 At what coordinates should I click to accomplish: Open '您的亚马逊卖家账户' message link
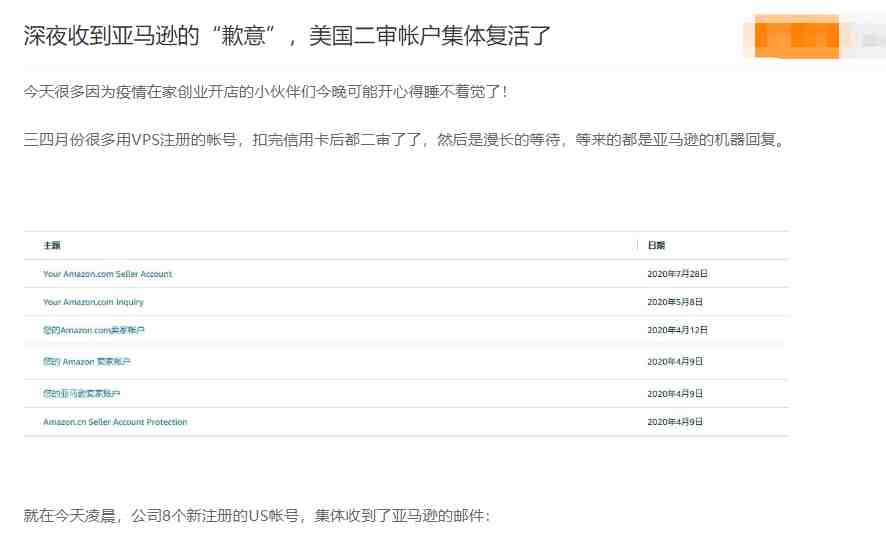click(x=81, y=393)
